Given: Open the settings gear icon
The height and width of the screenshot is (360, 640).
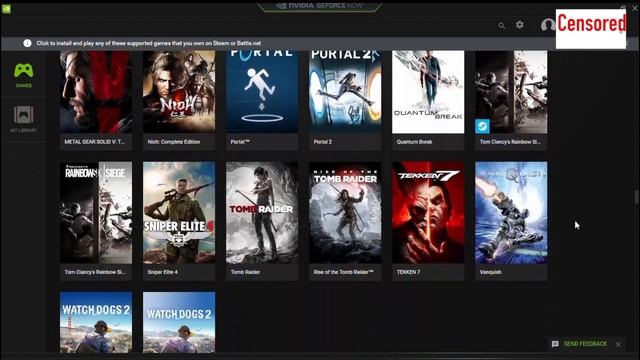Looking at the screenshot, I should click(520, 25).
